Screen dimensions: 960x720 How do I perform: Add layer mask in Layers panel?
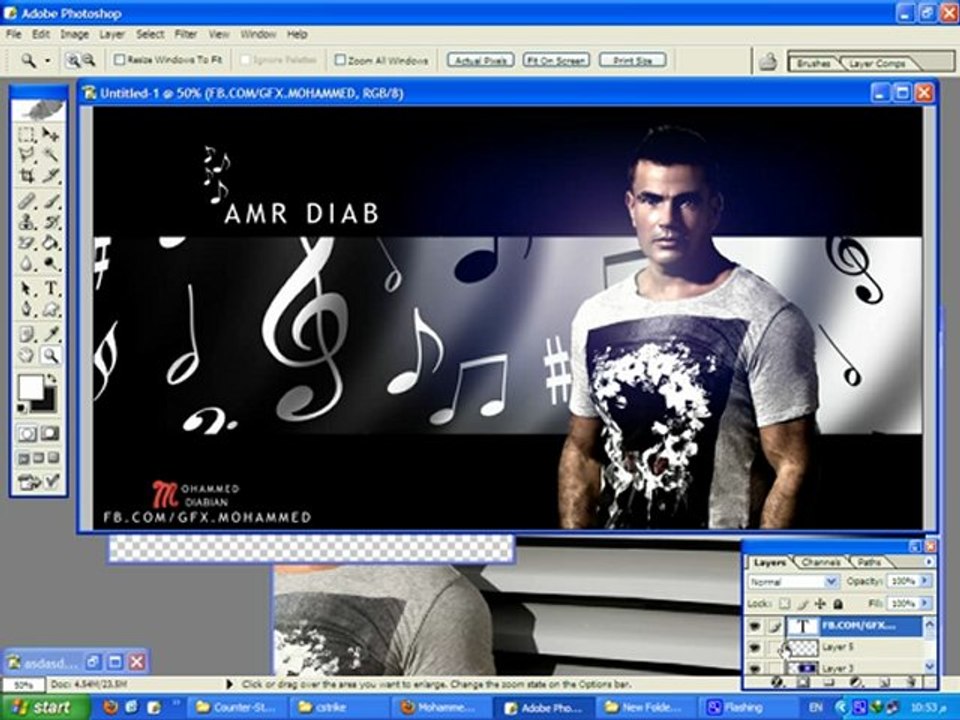coord(803,682)
